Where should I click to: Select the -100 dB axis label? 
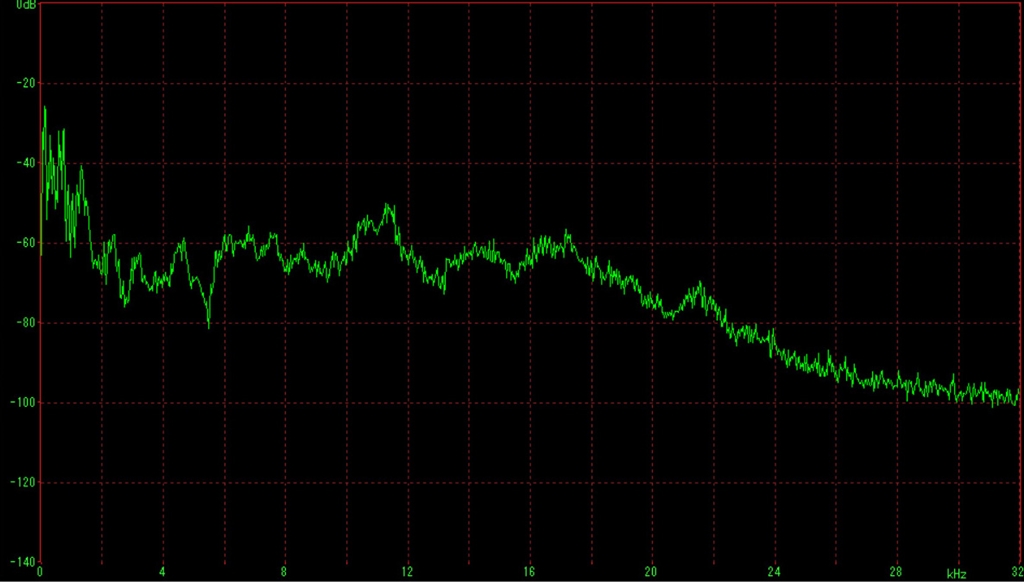point(23,402)
